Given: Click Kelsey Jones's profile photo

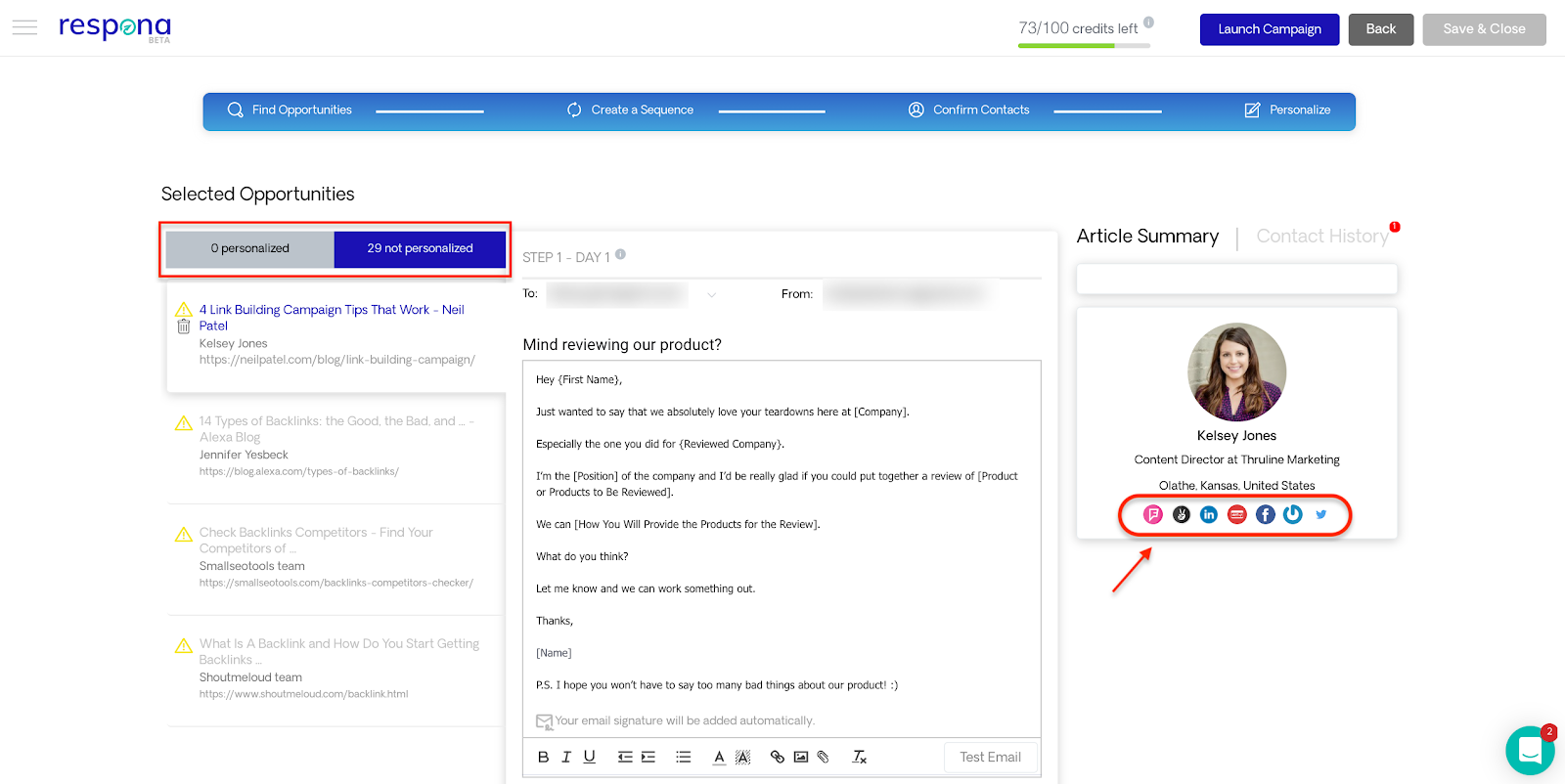Looking at the screenshot, I should (1236, 372).
